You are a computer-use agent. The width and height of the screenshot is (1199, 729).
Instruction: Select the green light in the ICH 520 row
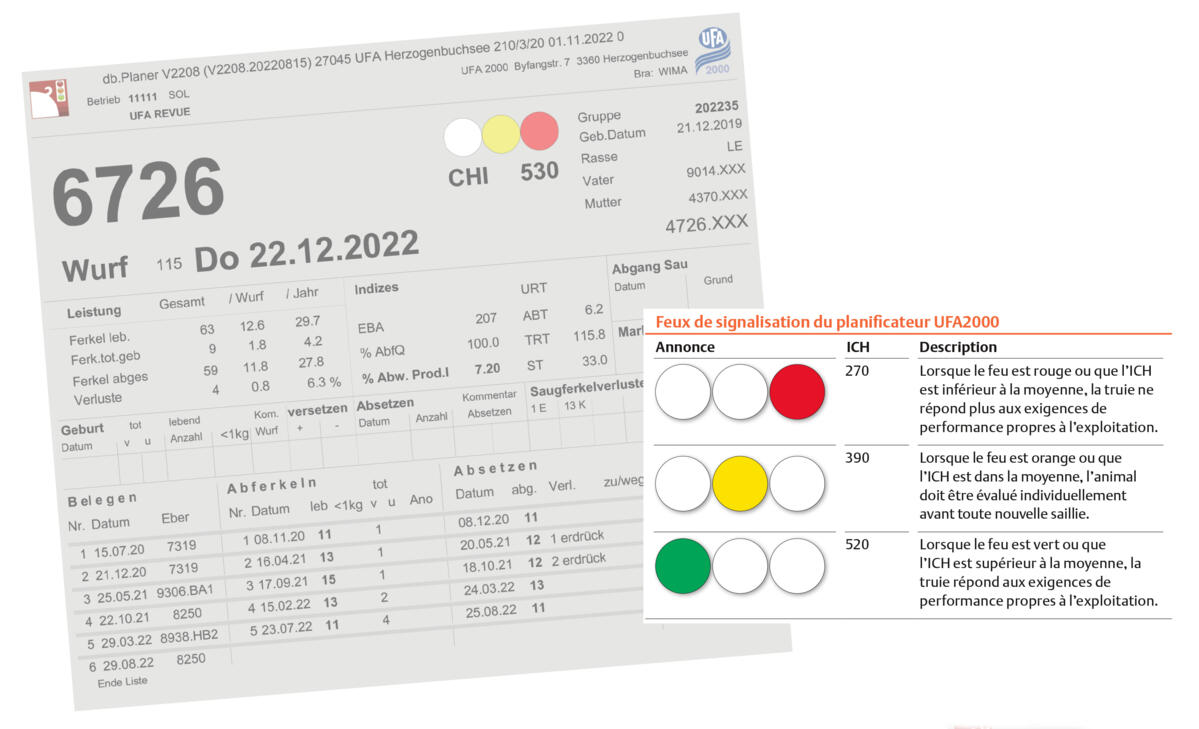click(x=683, y=567)
